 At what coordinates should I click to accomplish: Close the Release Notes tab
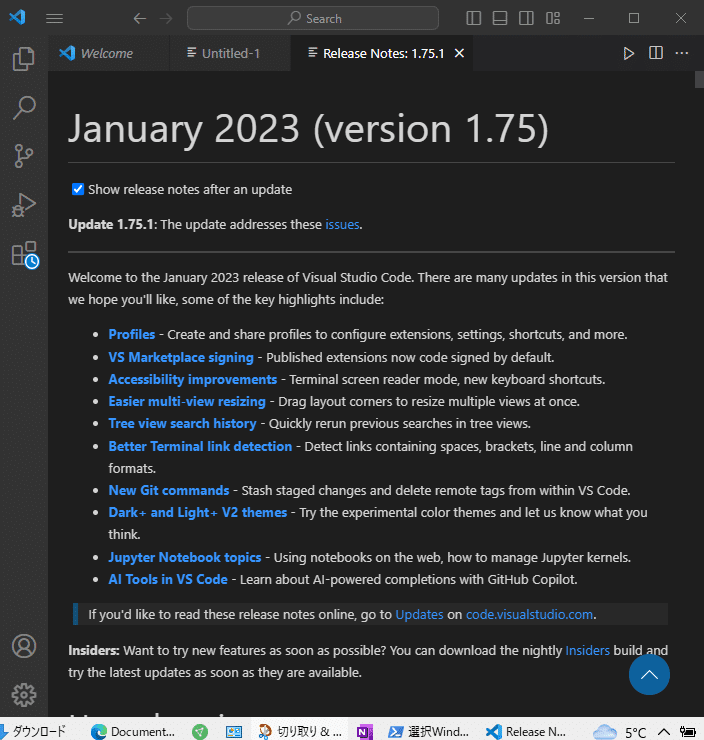click(459, 53)
